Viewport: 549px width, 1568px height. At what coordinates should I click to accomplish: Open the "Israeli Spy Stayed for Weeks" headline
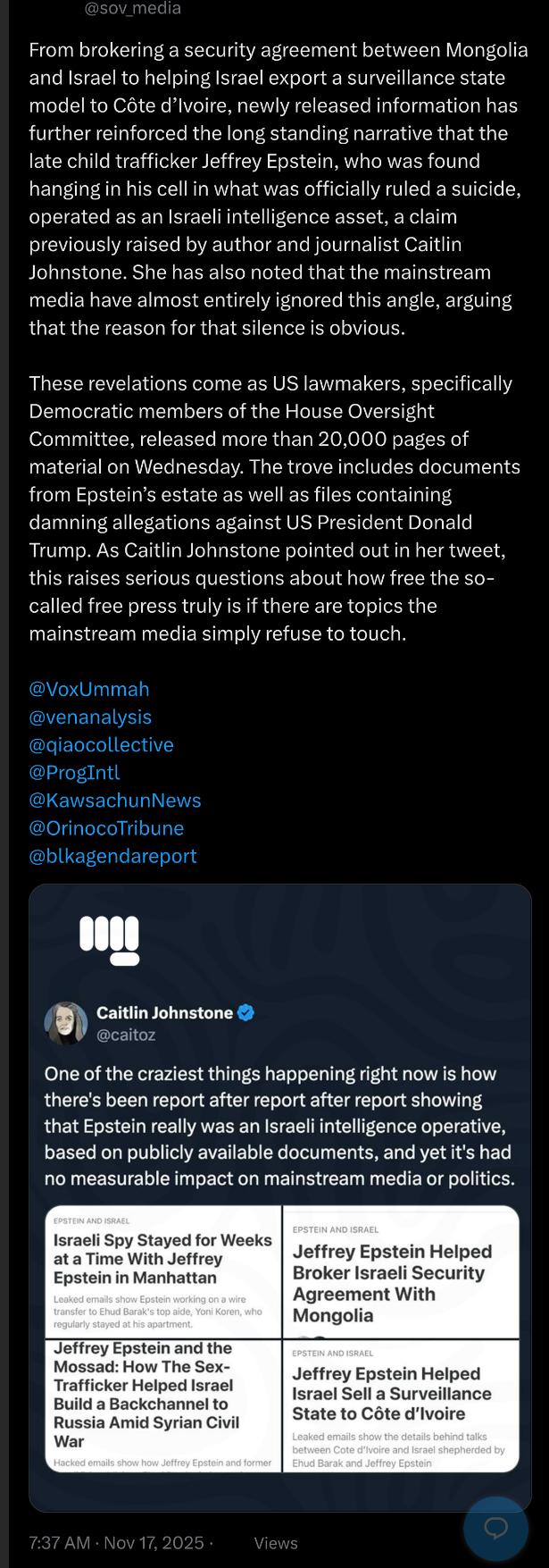tap(162, 1258)
